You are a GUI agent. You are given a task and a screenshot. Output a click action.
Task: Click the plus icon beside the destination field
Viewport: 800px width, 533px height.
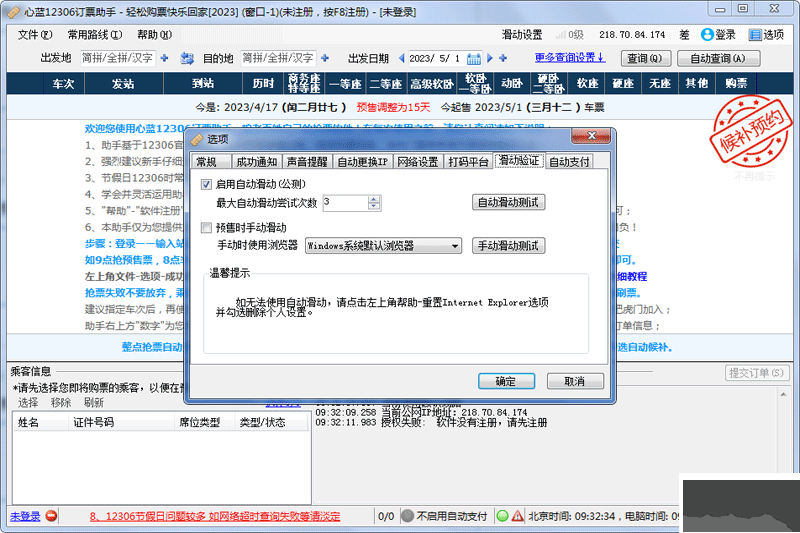tap(325, 58)
